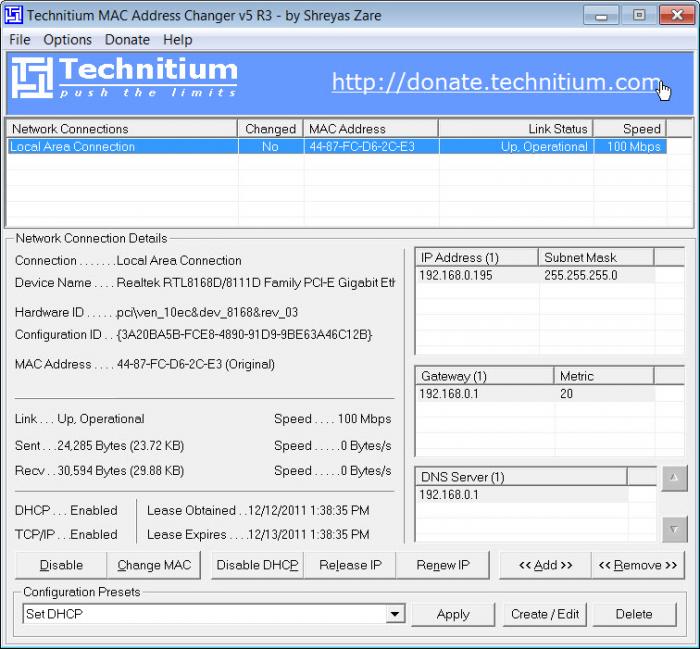Select the Local Area Connection row
This screenshot has height=649, width=700.
click(x=337, y=146)
